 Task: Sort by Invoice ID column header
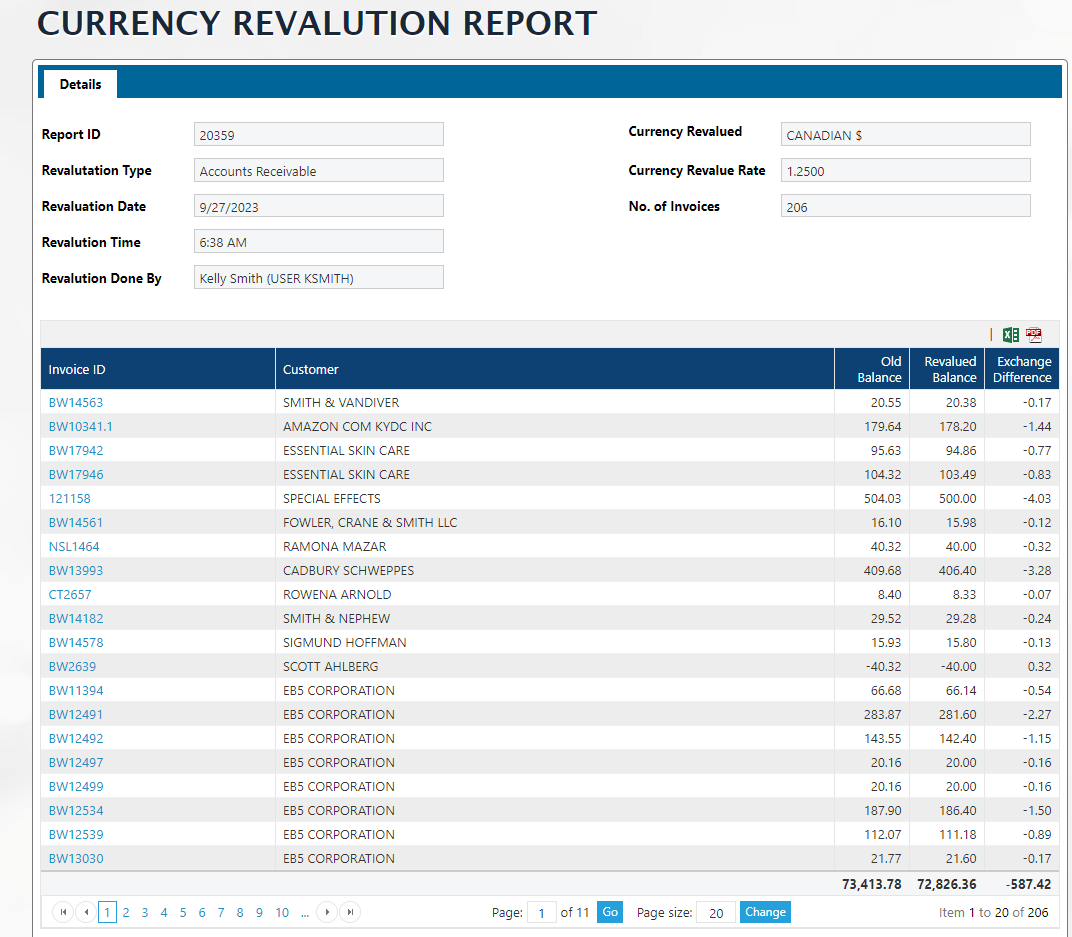(77, 369)
